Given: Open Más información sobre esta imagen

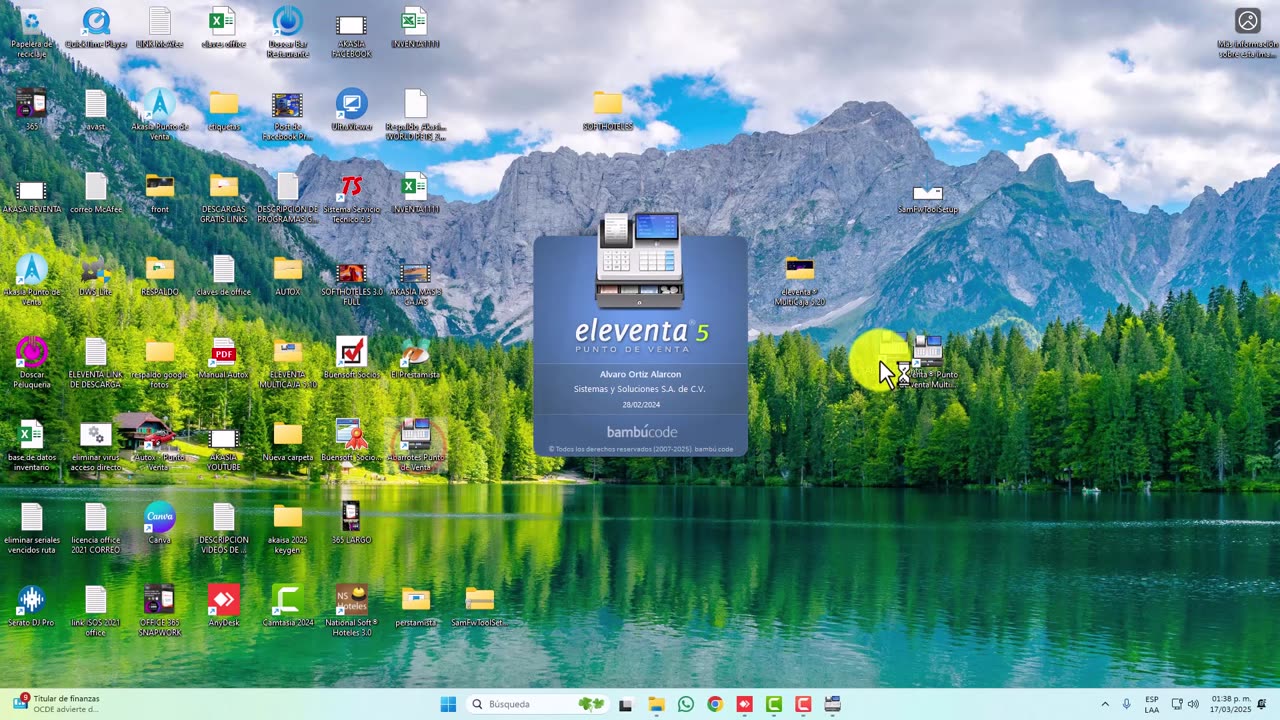Looking at the screenshot, I should tap(1247, 33).
